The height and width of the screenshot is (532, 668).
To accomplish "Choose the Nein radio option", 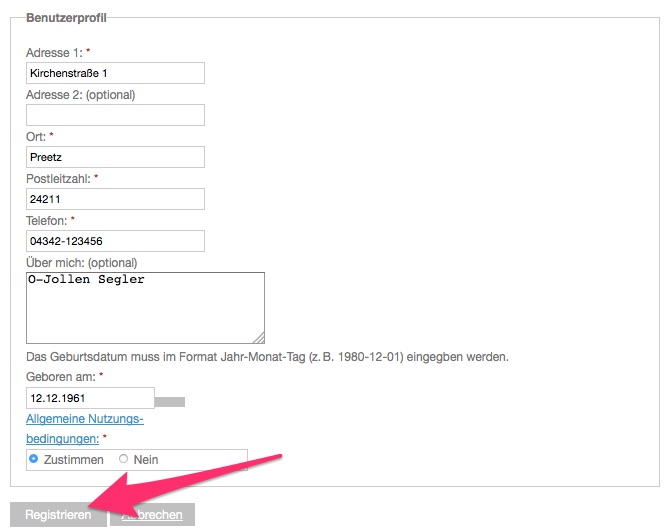I will (x=124, y=459).
